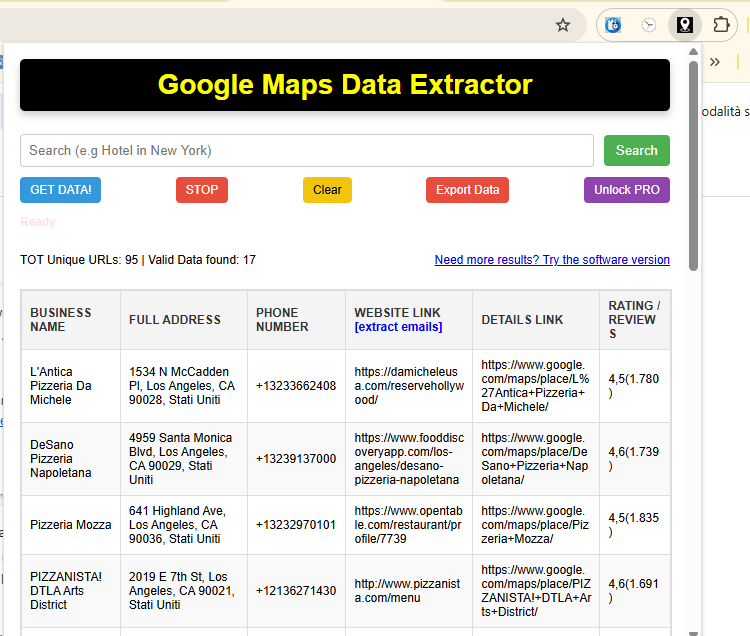
Task: Expand the double-chevron overflow menu
Action: [x=715, y=62]
